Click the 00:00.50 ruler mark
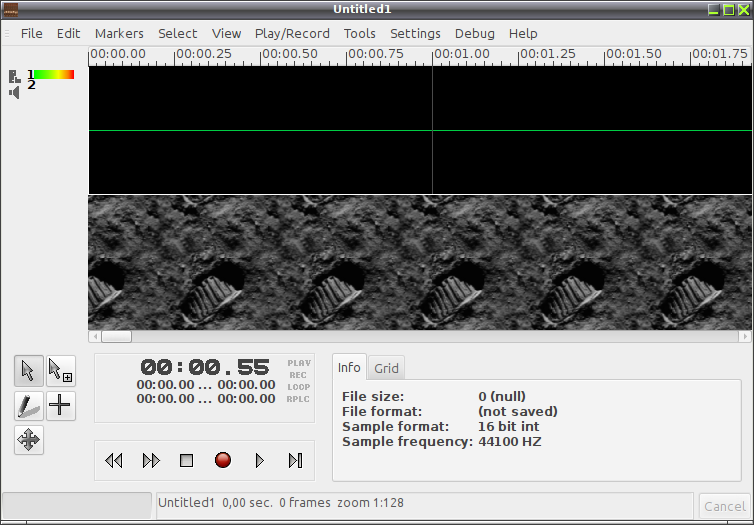Screen dimensions: 754x525 (289, 54)
